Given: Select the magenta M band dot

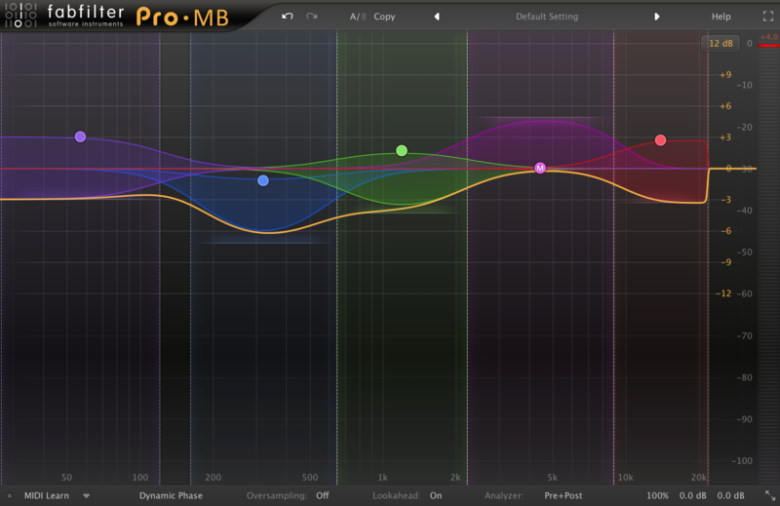Looking at the screenshot, I should (540, 168).
